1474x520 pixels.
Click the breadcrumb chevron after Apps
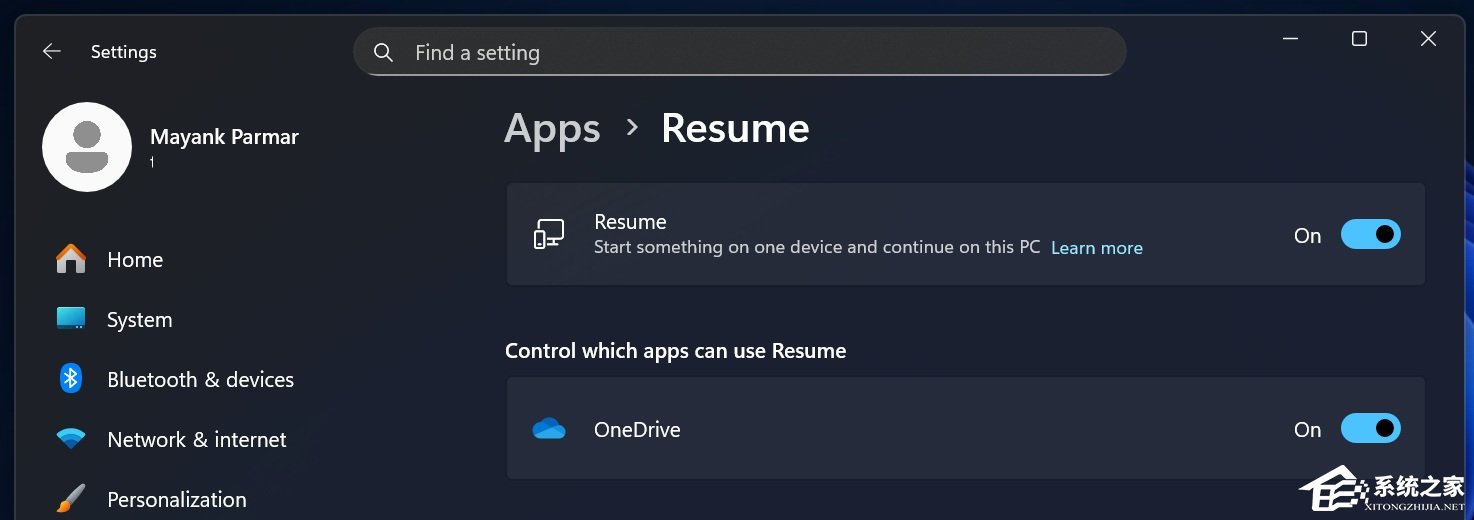631,127
